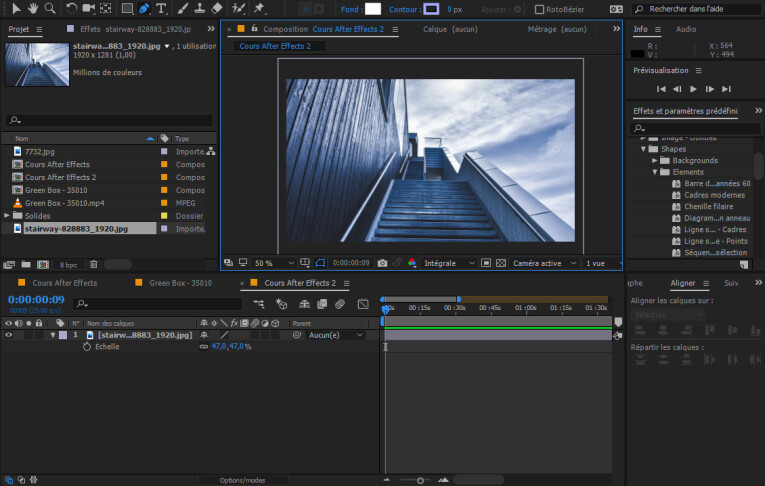
Task: Collapse the Shapes presets folder
Action: click(643, 149)
